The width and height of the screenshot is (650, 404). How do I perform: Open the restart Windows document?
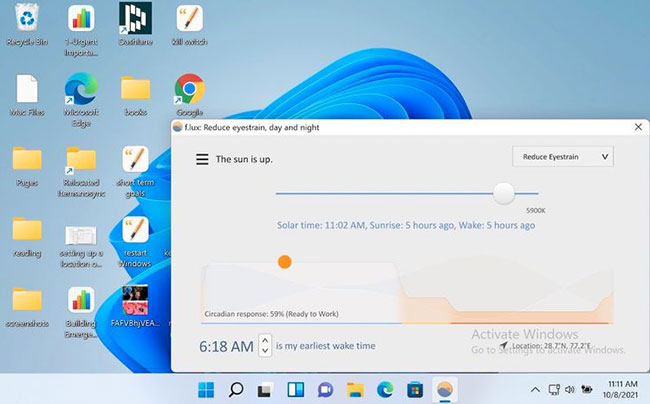(136, 242)
